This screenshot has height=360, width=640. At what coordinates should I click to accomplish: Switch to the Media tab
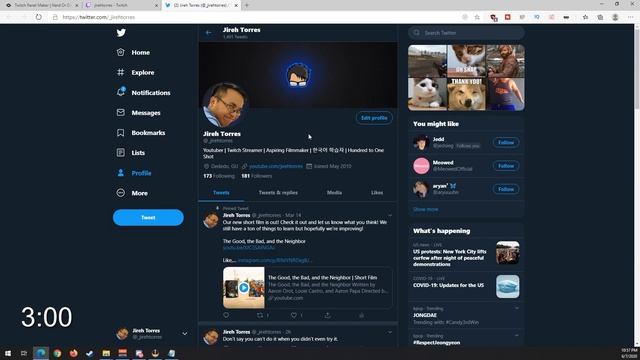334,193
